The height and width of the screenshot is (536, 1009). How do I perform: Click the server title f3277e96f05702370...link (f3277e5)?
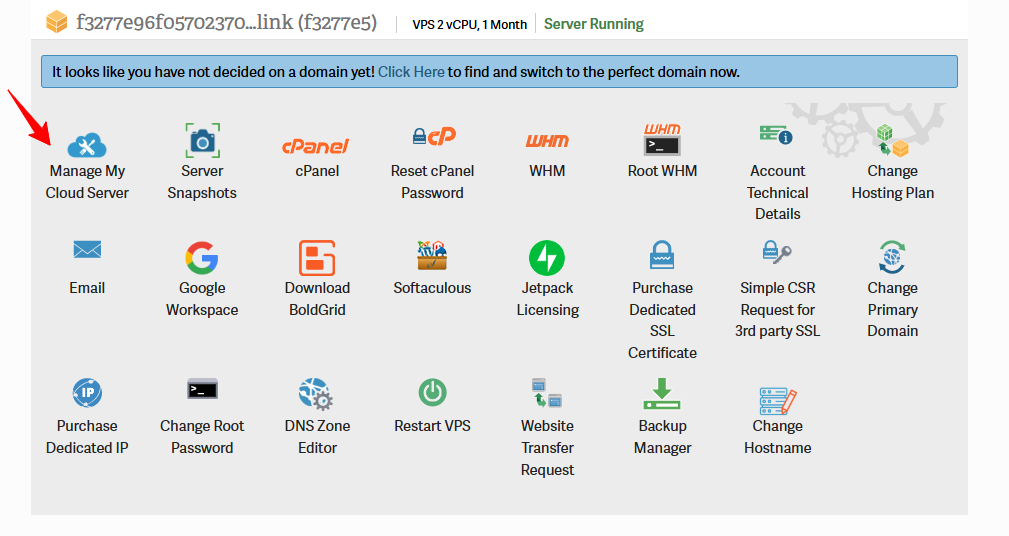227,23
